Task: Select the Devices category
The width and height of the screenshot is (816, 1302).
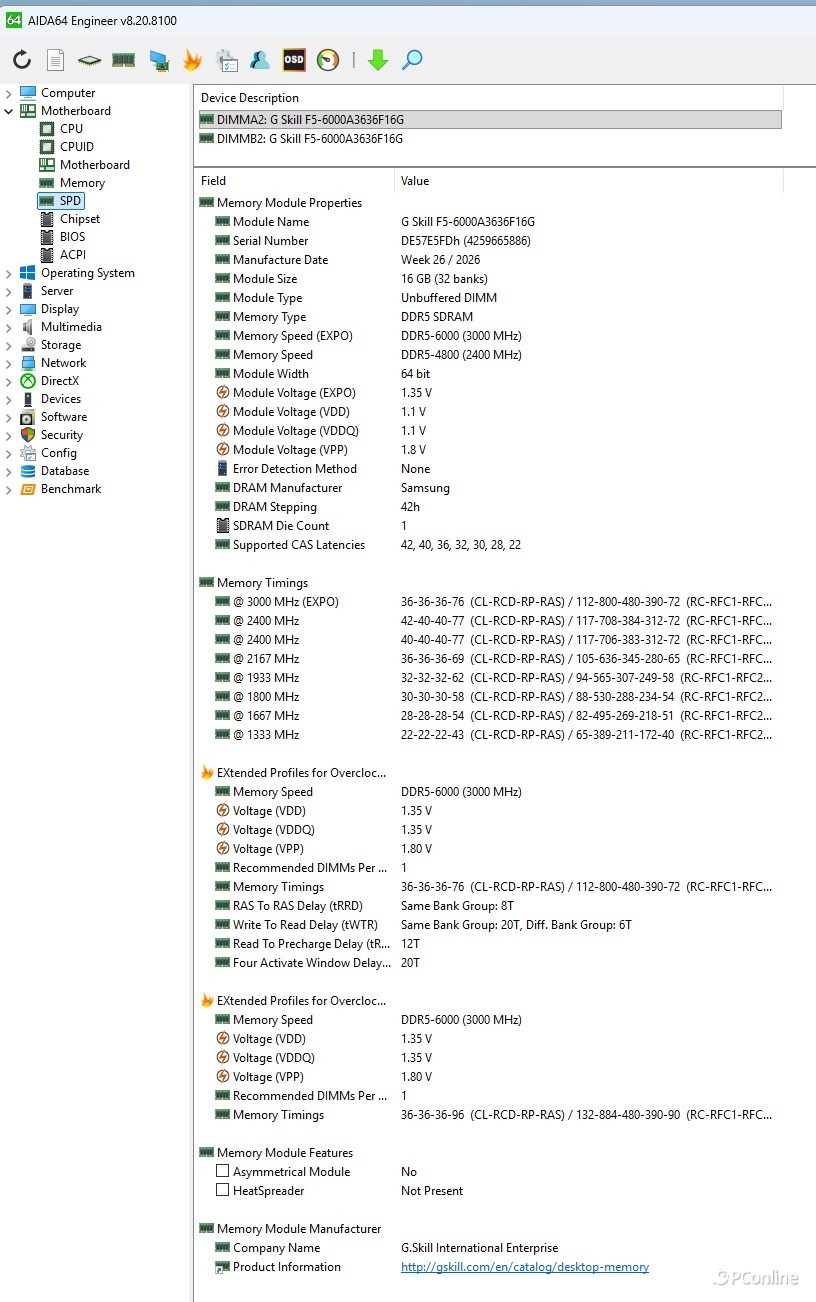Action: [x=61, y=398]
